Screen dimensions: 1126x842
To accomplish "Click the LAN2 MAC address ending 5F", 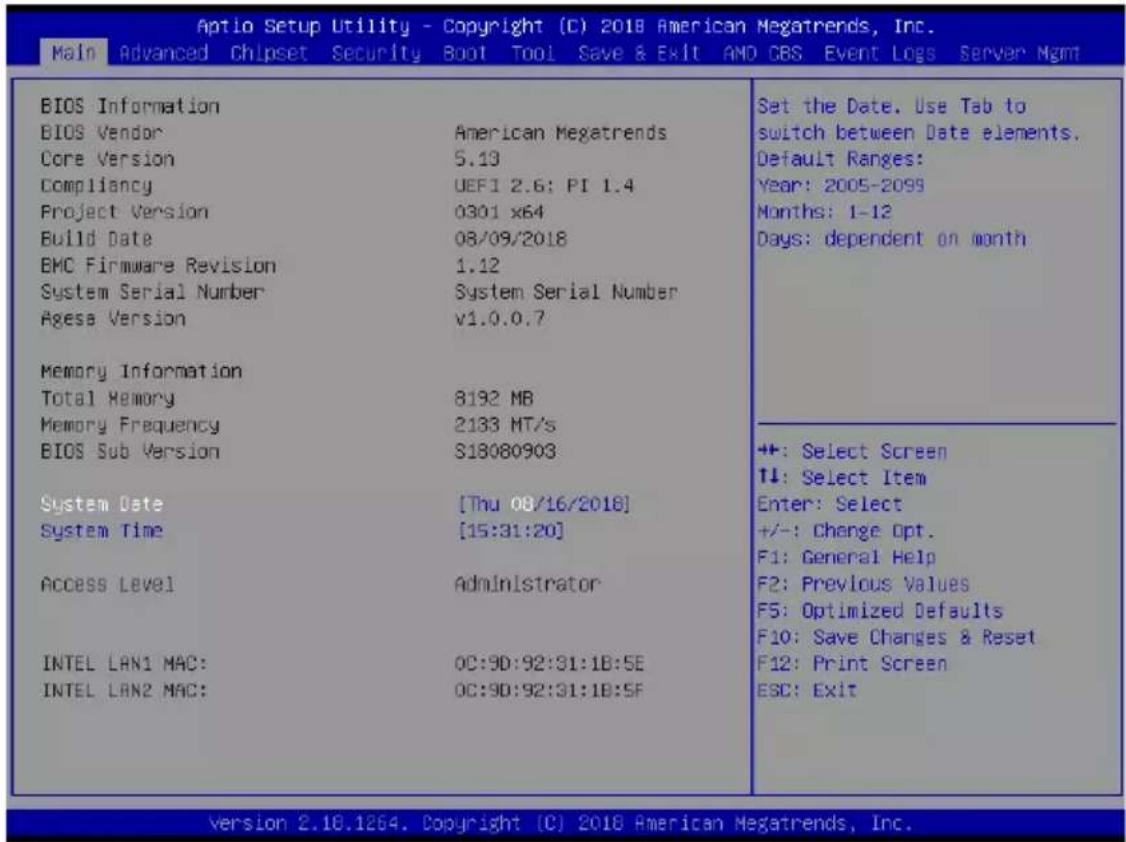I will pyautogui.click(x=549, y=691).
